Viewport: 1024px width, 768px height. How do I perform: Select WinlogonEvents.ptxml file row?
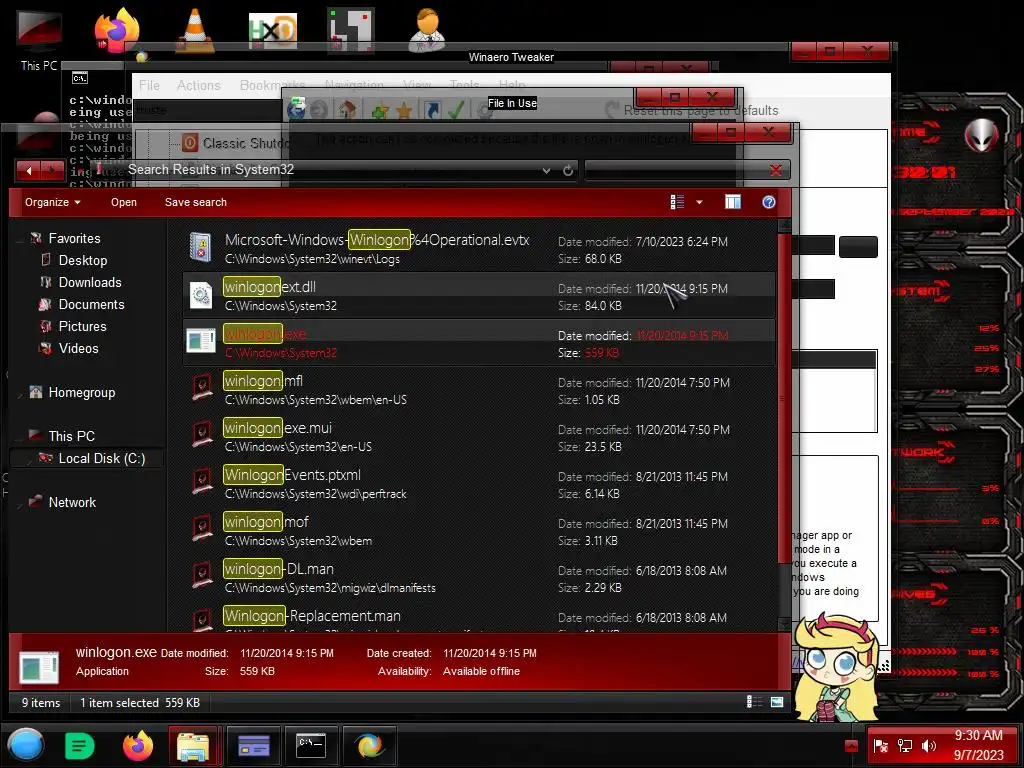coord(478,484)
